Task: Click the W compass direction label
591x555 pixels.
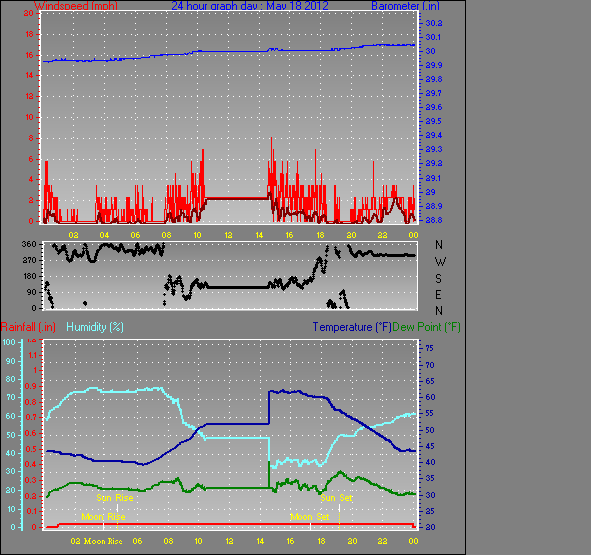Action: tap(440, 261)
